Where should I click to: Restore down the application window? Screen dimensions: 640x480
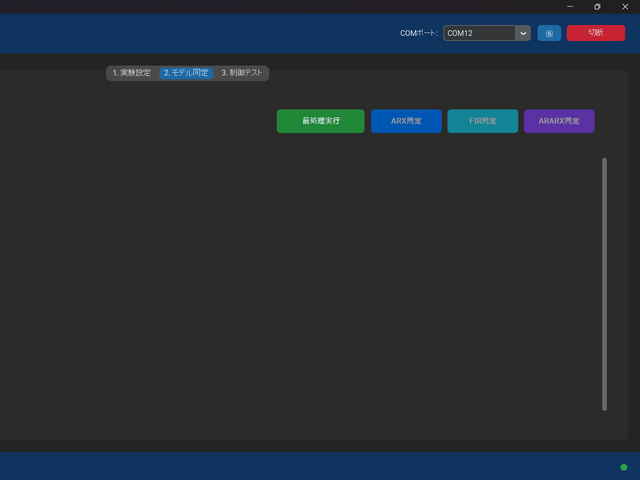[597, 7]
